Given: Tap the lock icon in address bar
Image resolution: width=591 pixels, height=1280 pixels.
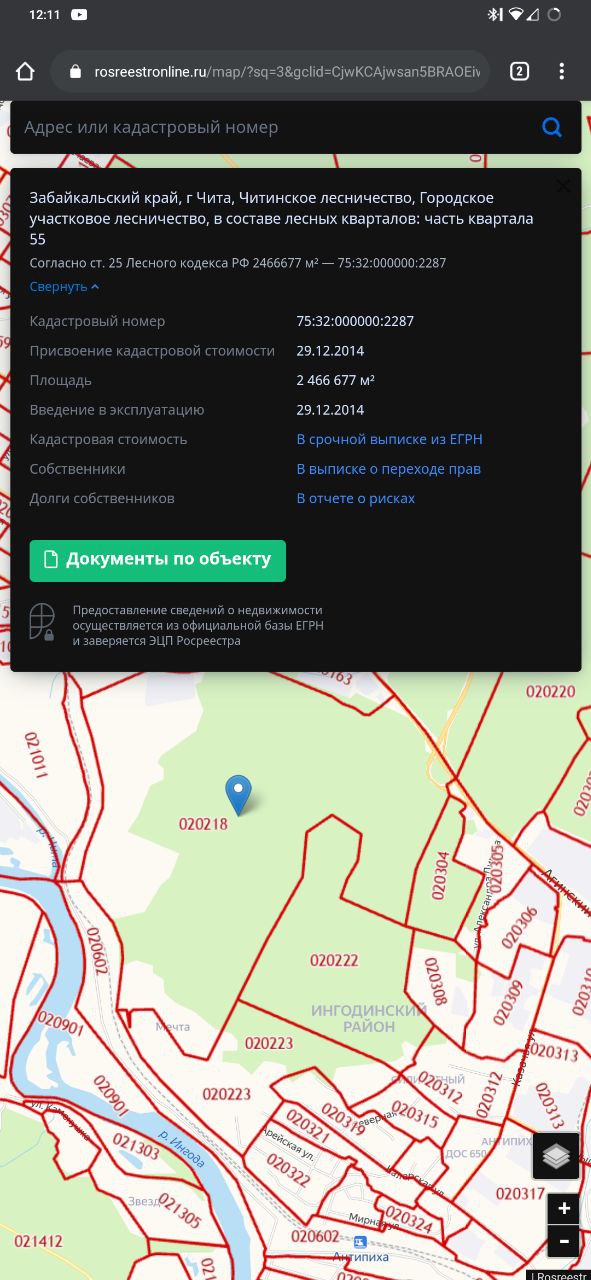Looking at the screenshot, I should coord(74,72).
